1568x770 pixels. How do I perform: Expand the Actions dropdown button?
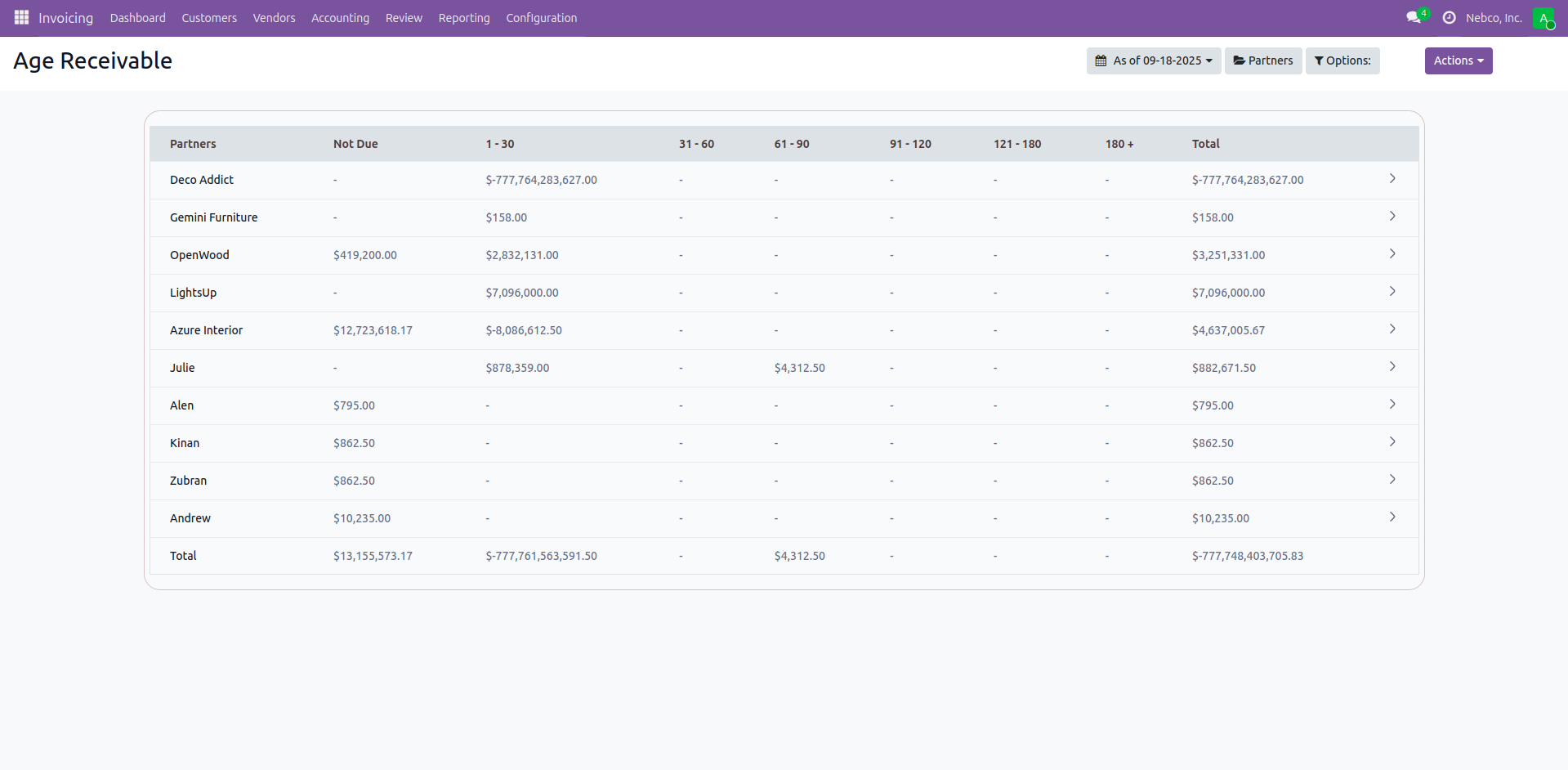[x=1458, y=60]
